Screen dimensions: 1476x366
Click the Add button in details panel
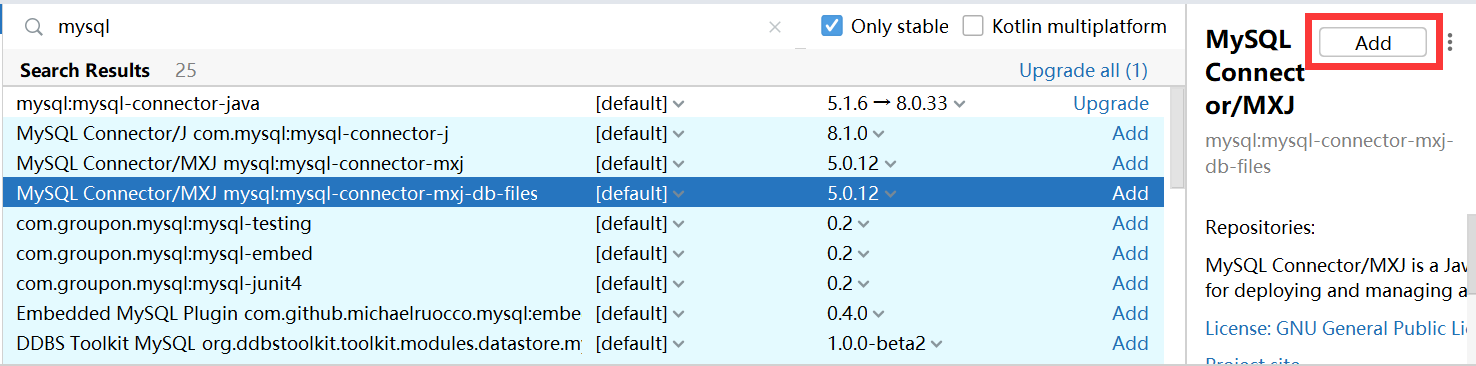[x=1373, y=42]
